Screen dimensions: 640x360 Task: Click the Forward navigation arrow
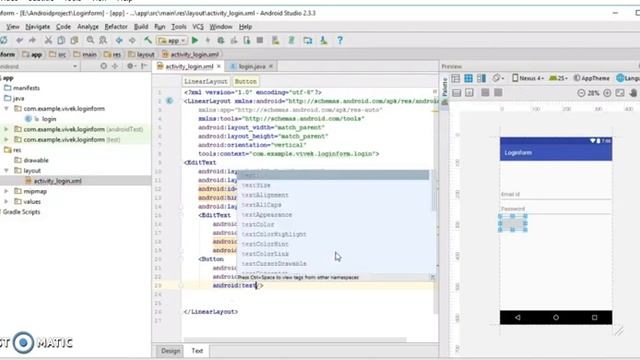coord(132,40)
